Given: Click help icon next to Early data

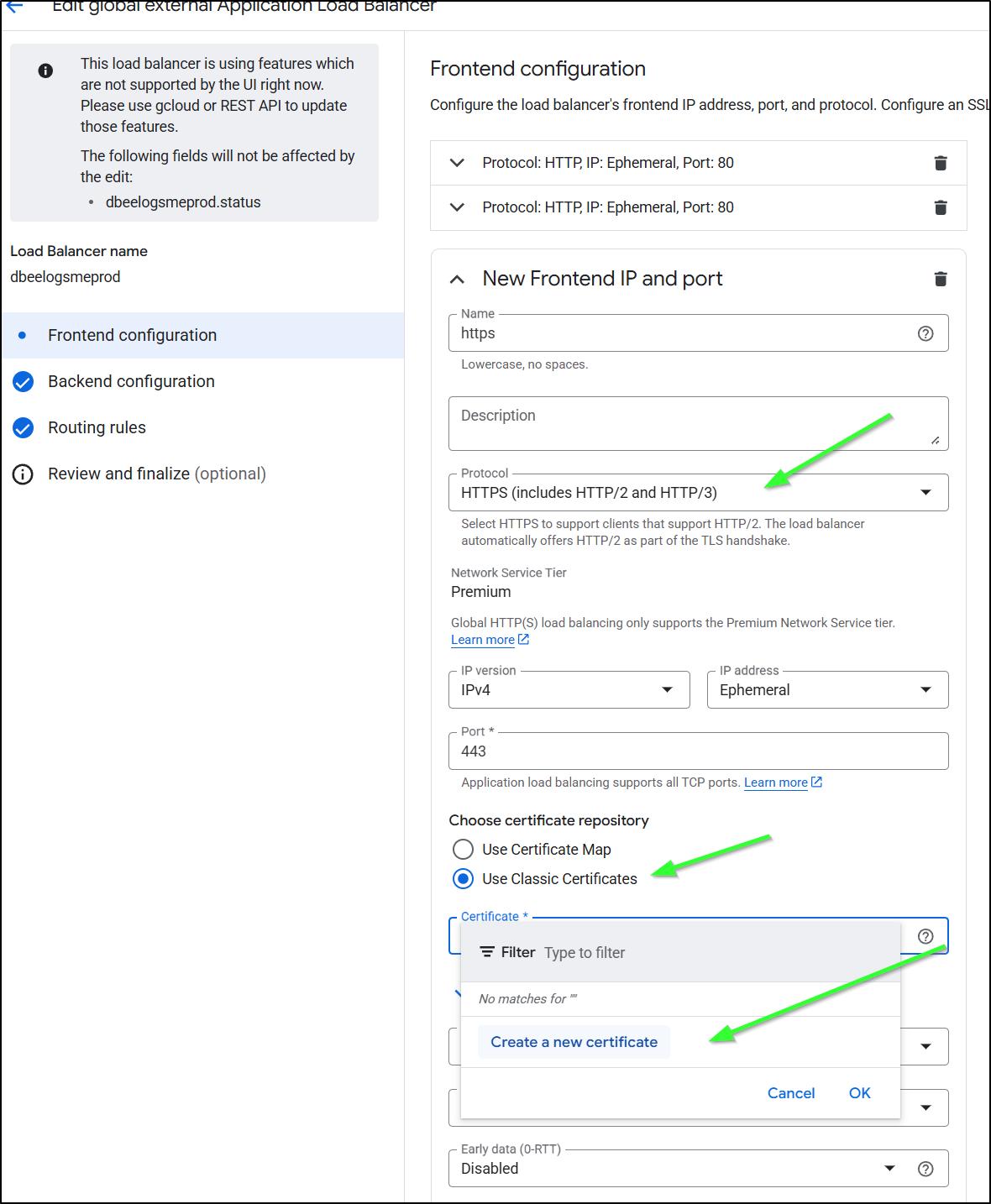Looking at the screenshot, I should [925, 1169].
